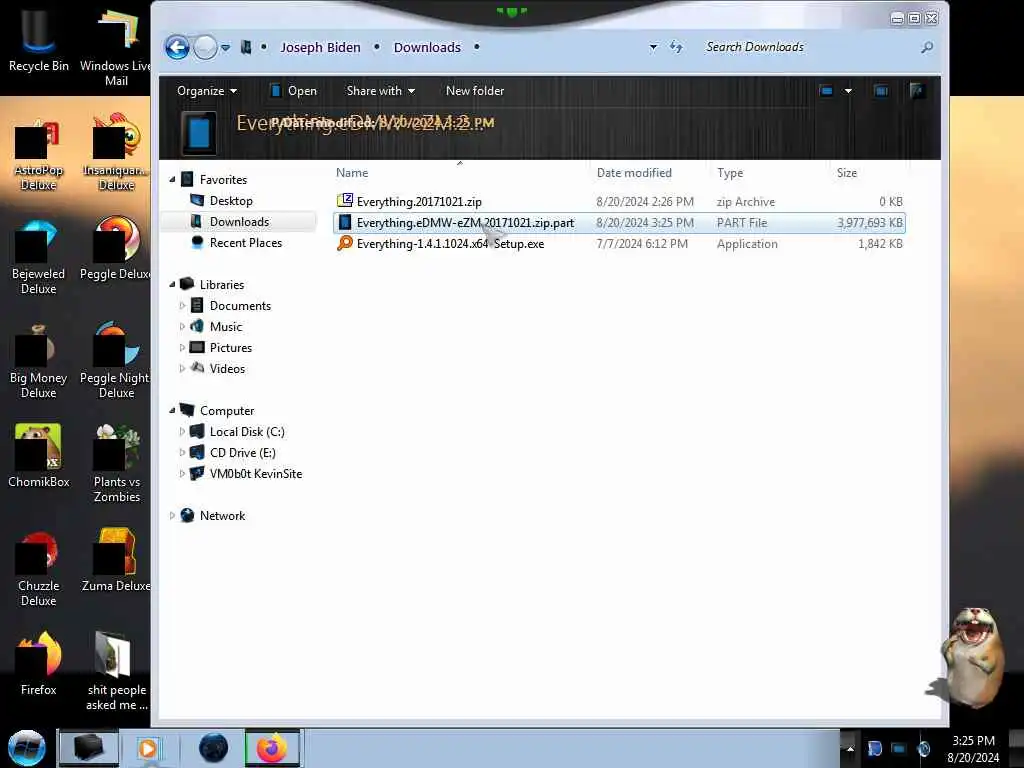This screenshot has width=1024, height=768.
Task: Expand the Network node
Action: (172, 515)
